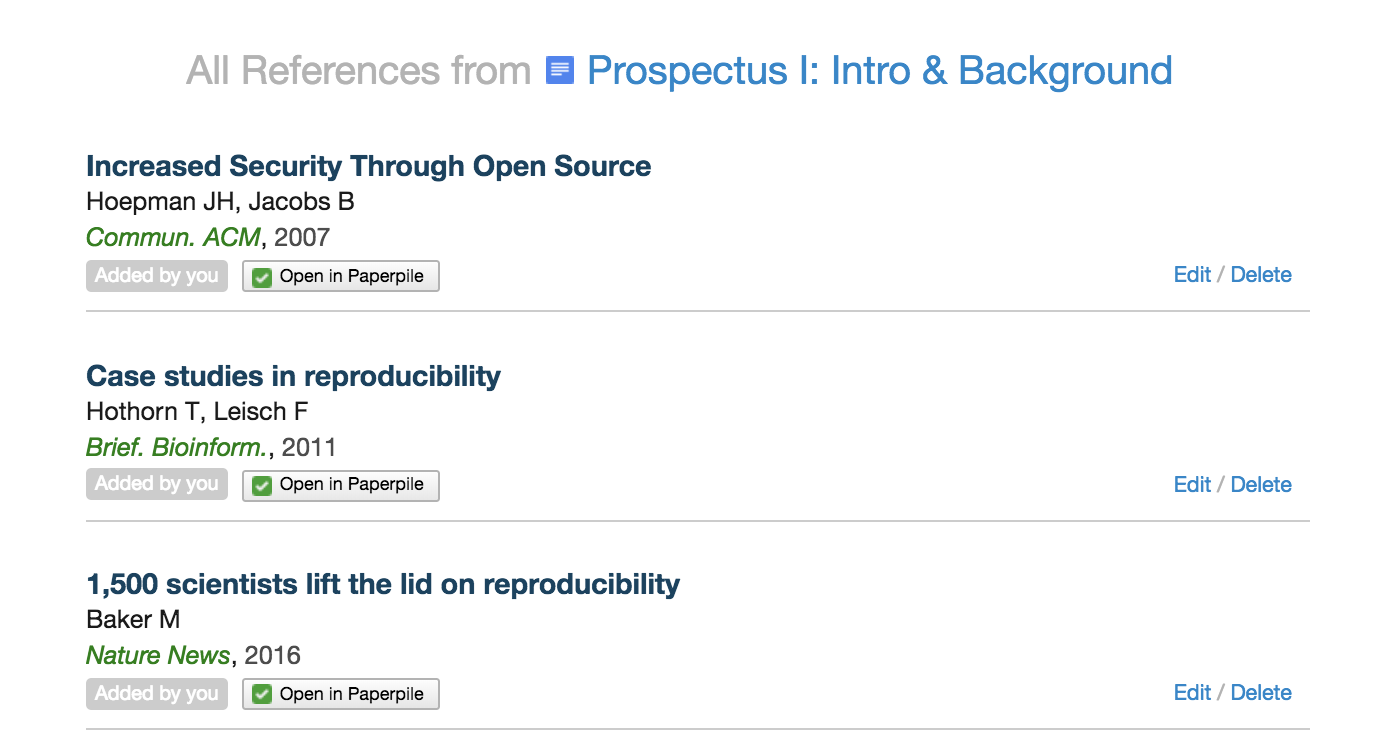This screenshot has height=756, width=1390.
Task: Open Case studies in reproducibility title
Action: coord(293,376)
